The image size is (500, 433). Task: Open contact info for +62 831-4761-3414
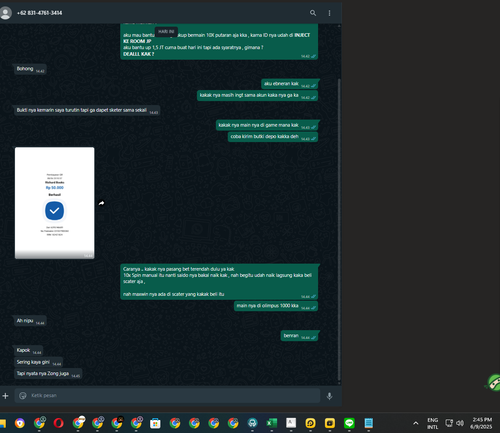[39, 13]
